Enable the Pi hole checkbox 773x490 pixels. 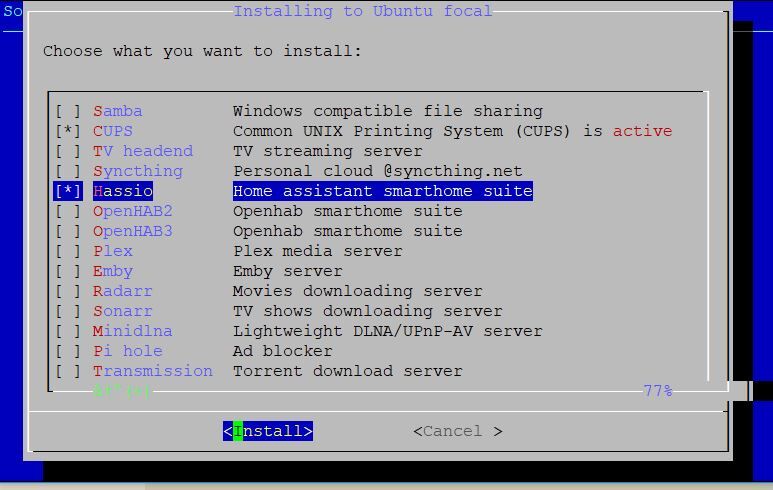68,351
